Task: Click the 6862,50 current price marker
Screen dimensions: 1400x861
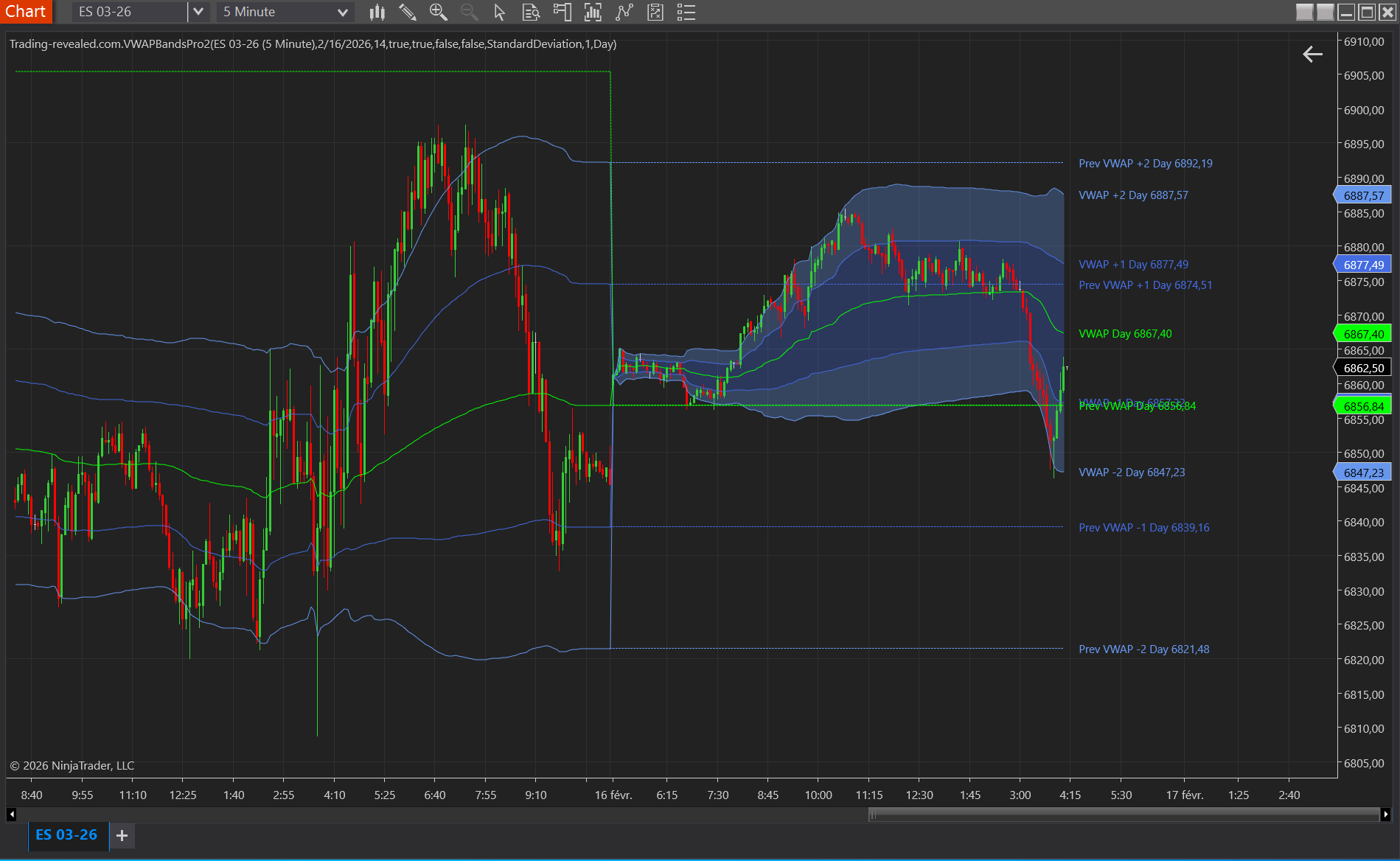Action: [x=1362, y=368]
